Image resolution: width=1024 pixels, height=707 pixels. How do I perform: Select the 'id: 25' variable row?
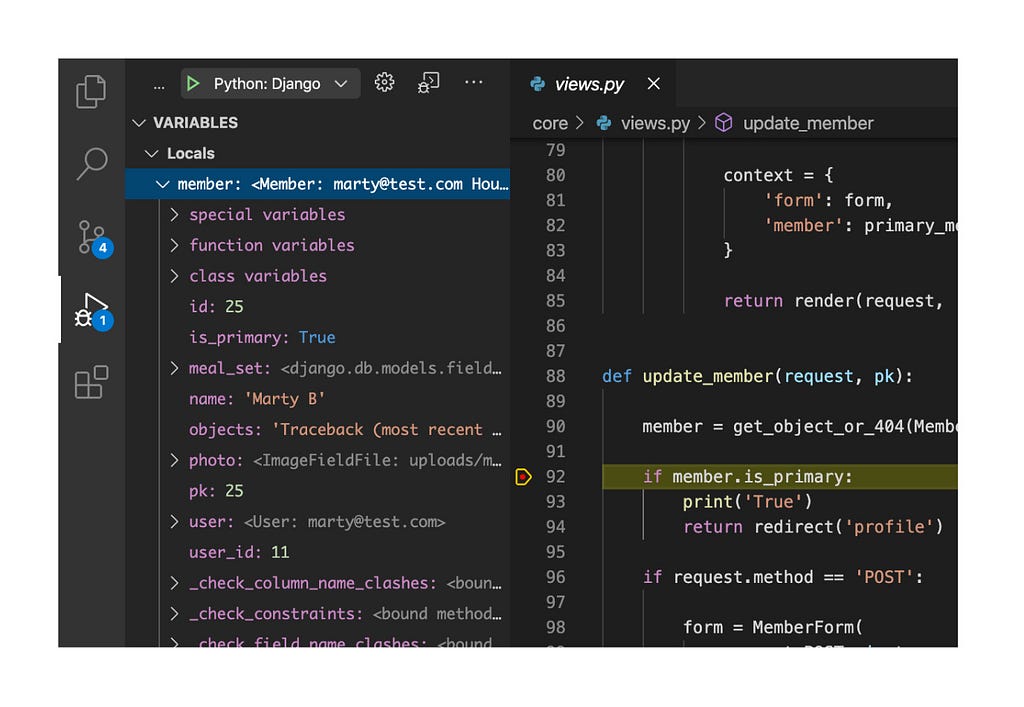[x=317, y=307]
